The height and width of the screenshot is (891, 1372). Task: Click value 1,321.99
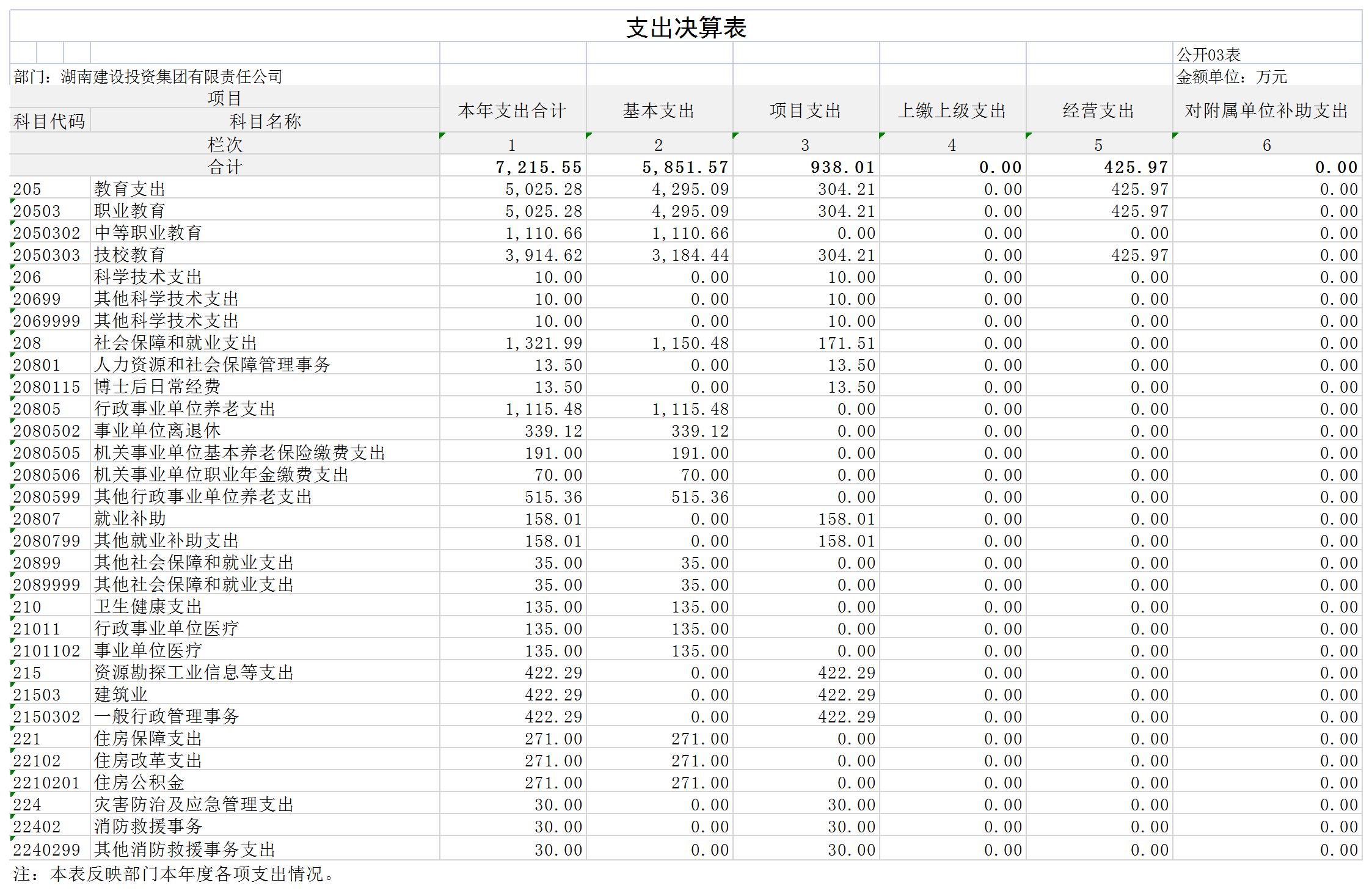point(513,343)
